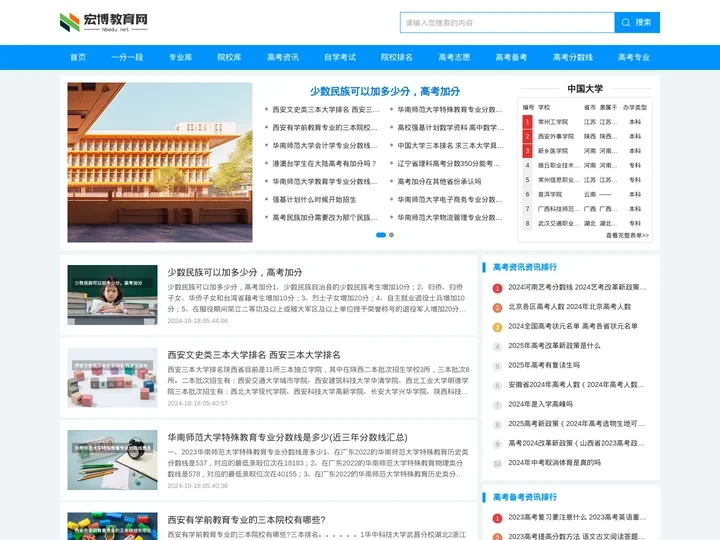
Task: Open thumbnail of 少数民族加分 article
Action: click(x=112, y=295)
